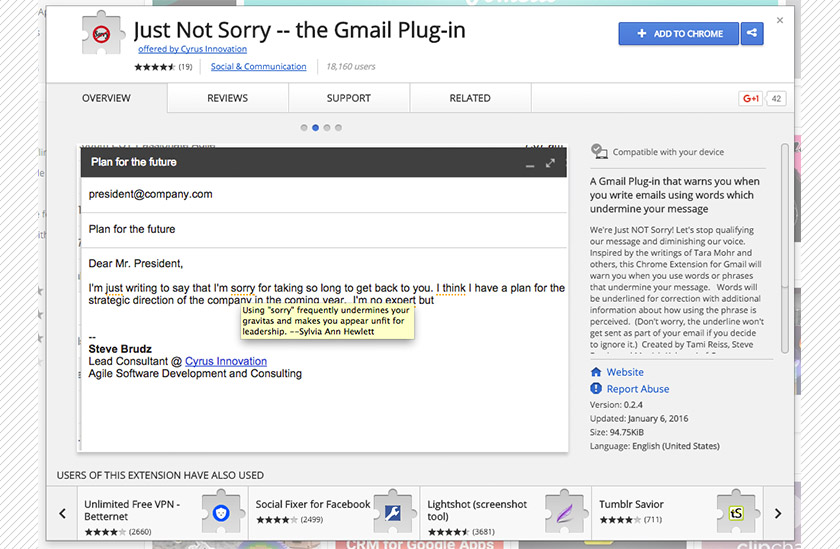This screenshot has width=840, height=549.
Task: Go to next related extensions with right arrow
Action: point(778,514)
